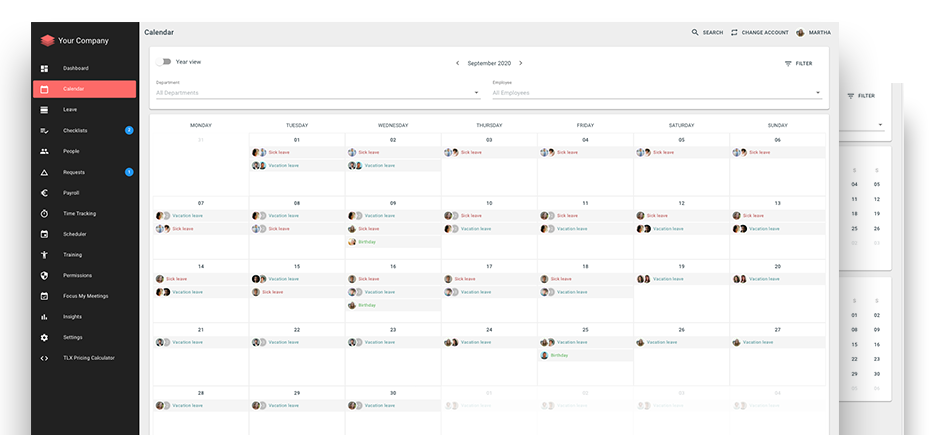Screen dimensions: 950x435
Task: Click the search magnifier icon
Action: [x=695, y=33]
